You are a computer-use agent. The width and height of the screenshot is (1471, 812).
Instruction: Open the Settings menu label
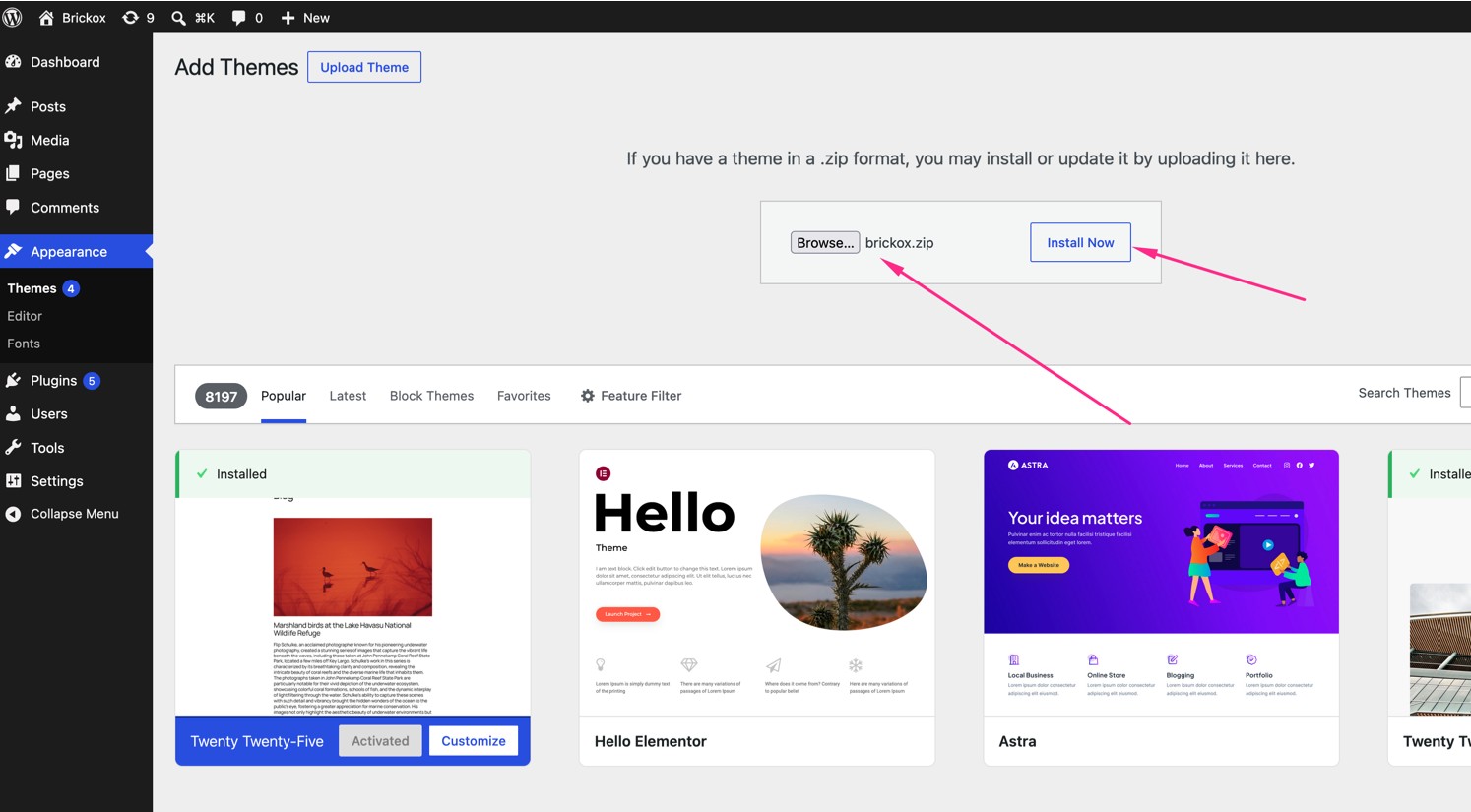(57, 481)
